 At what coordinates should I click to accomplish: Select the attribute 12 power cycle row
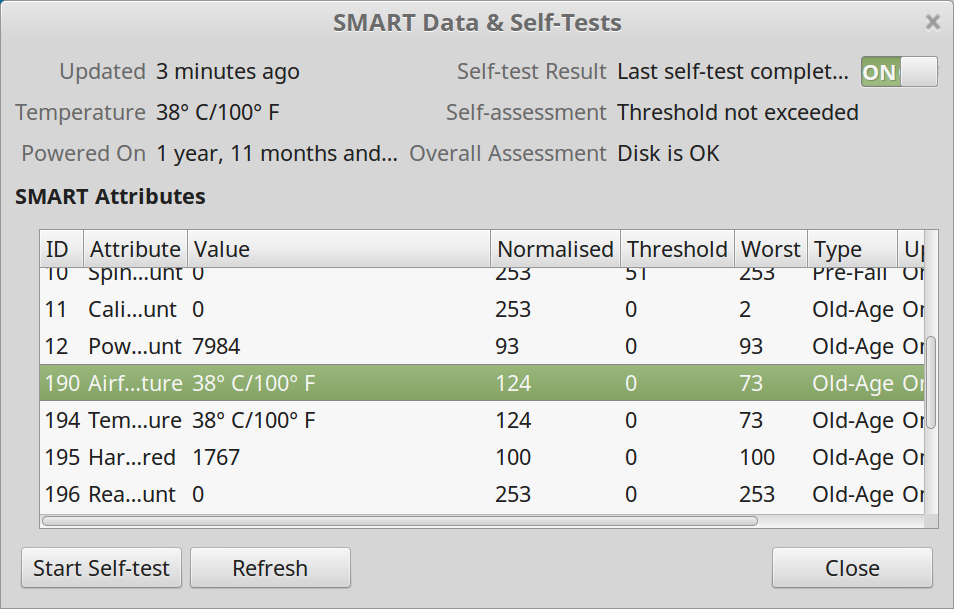tap(400, 347)
